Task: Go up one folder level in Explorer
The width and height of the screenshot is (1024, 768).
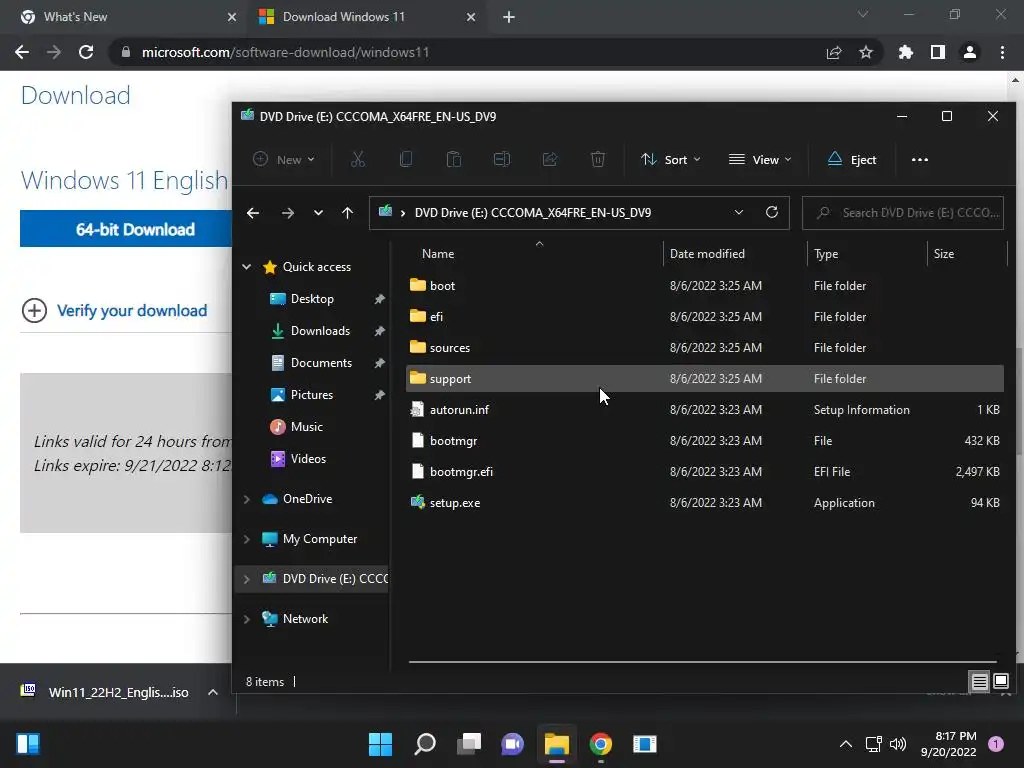Action: click(x=347, y=213)
